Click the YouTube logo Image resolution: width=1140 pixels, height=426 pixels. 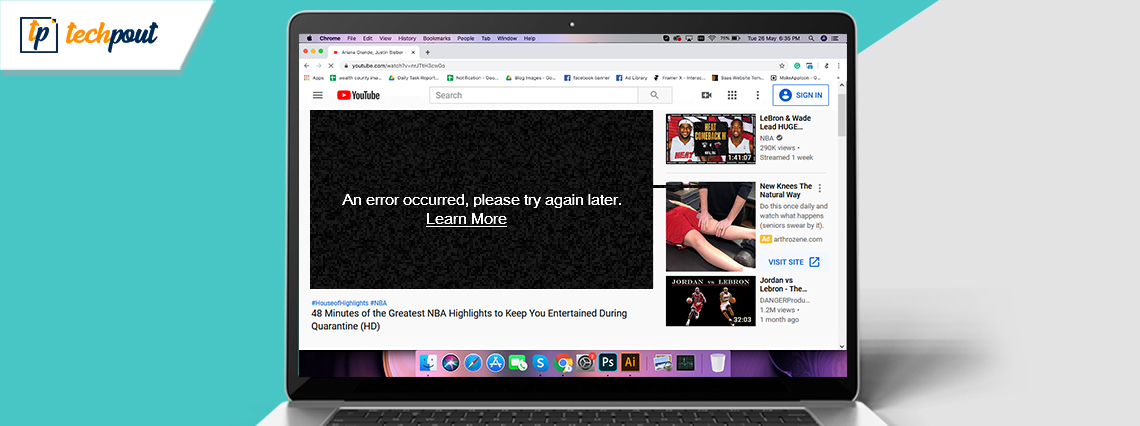(358, 95)
